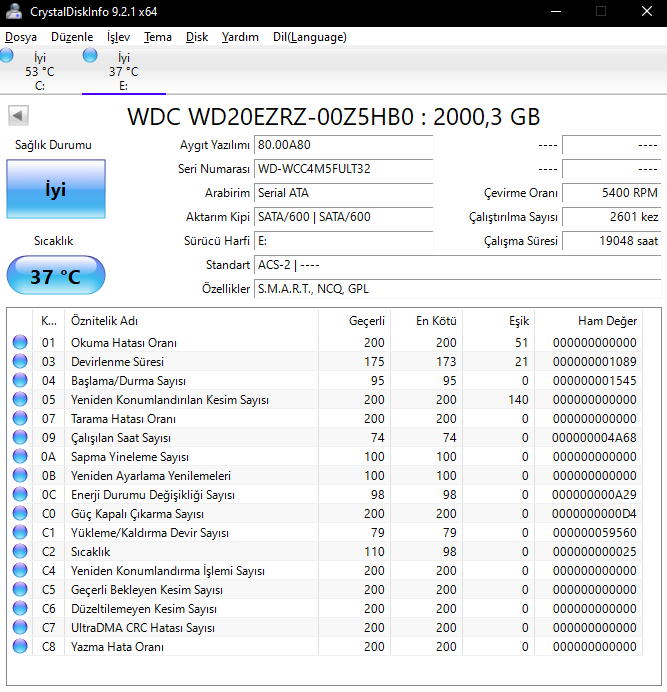Open the İşlev menu
This screenshot has width=667, height=692.
[x=118, y=37]
